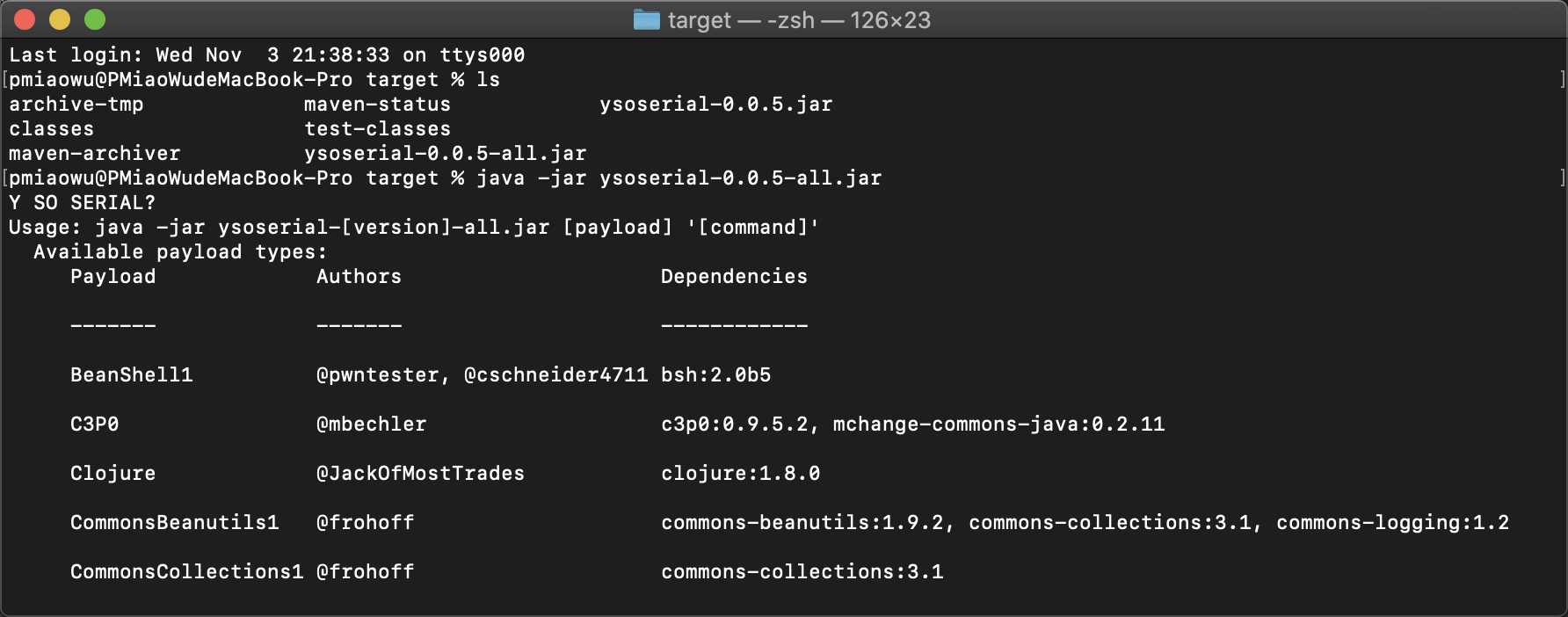The height and width of the screenshot is (617, 1568).
Task: Click the 'test-classes' directory entry
Action: (x=377, y=129)
